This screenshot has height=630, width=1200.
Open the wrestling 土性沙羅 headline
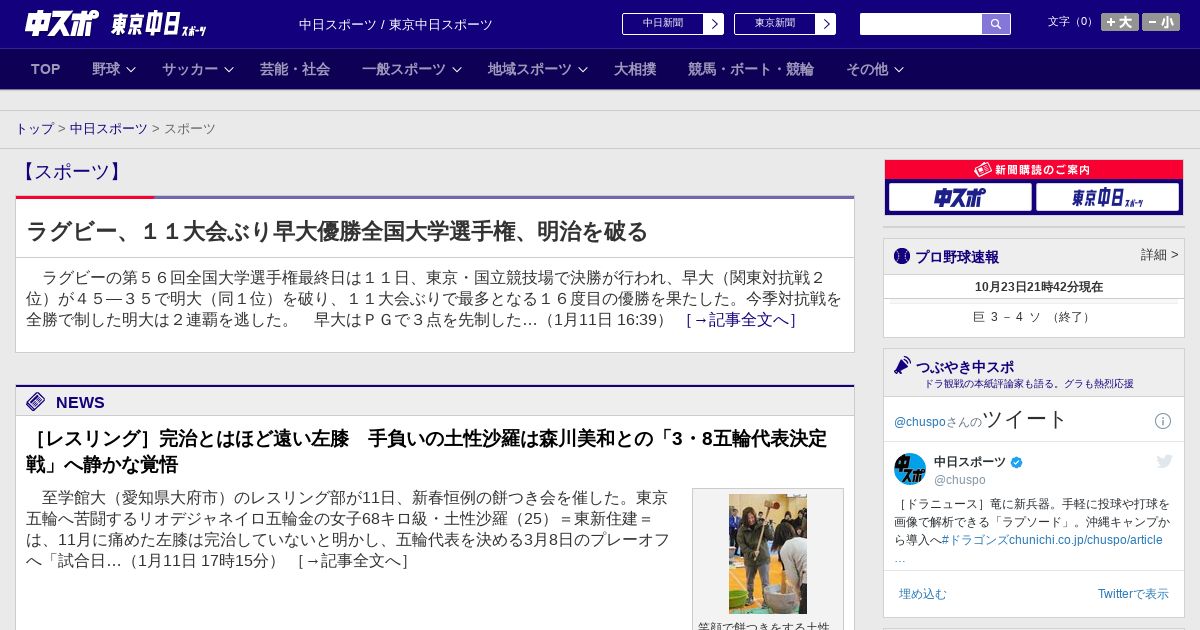427,451
